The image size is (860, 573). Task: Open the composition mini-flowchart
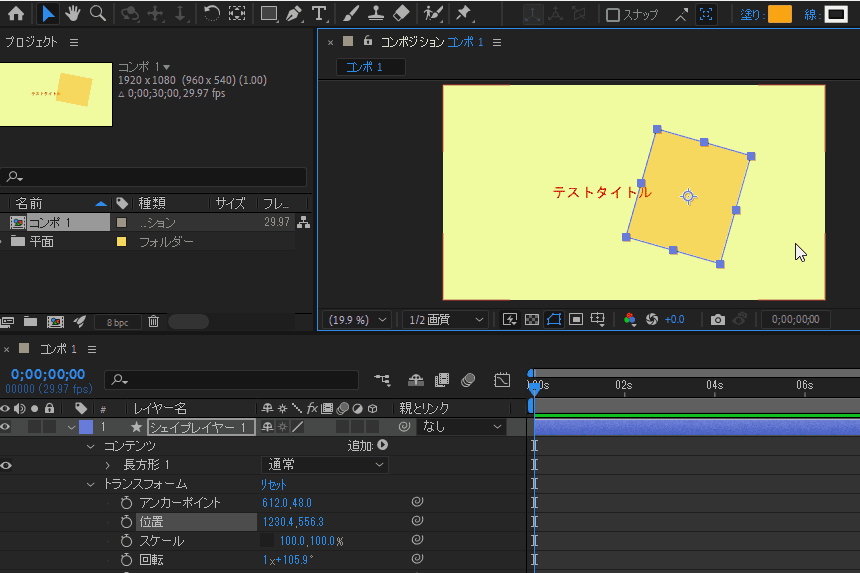coord(382,379)
